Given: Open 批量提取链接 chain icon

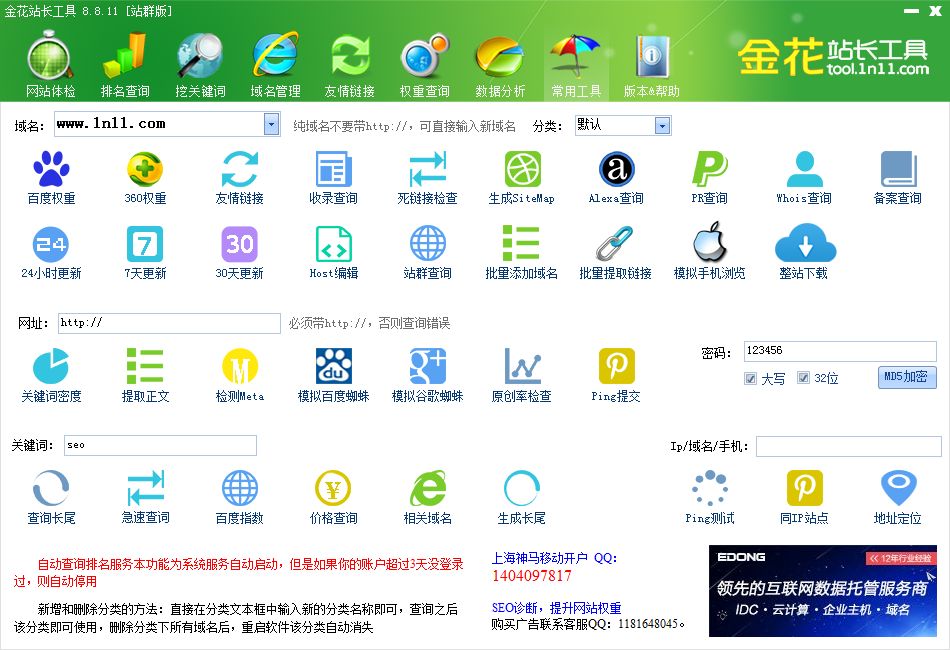Looking at the screenshot, I should [x=615, y=244].
